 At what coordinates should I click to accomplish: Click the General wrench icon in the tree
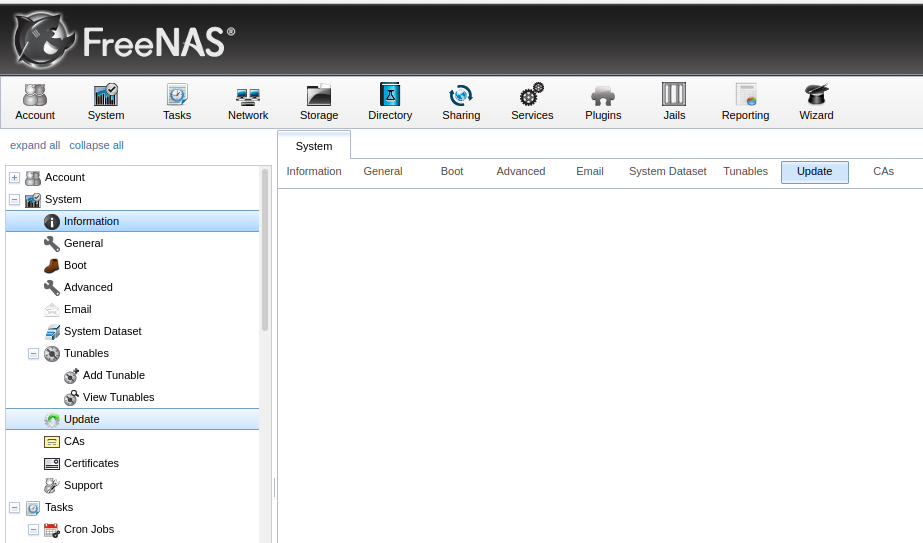pos(52,243)
